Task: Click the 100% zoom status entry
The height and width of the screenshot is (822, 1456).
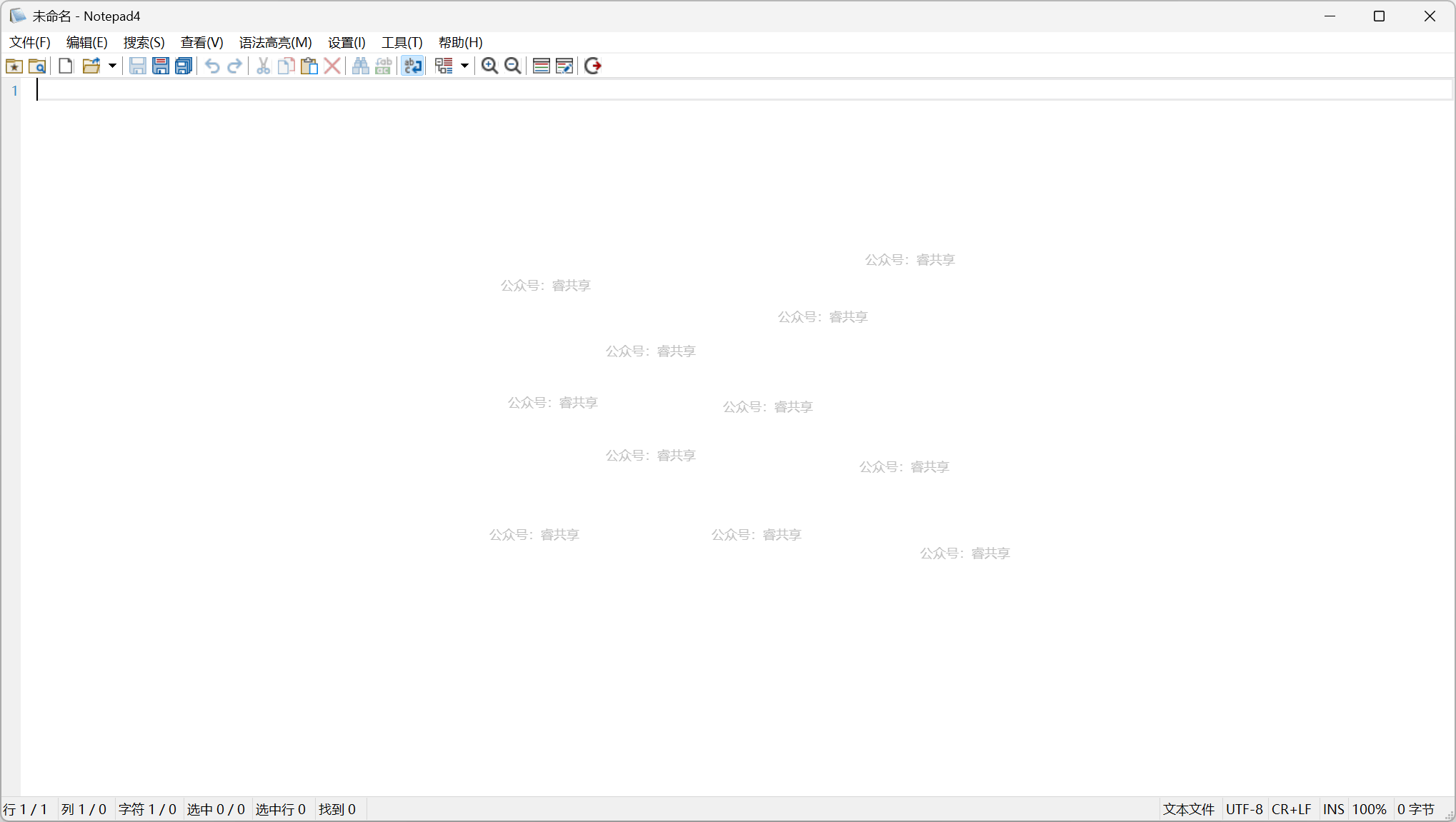Action: (x=1370, y=809)
